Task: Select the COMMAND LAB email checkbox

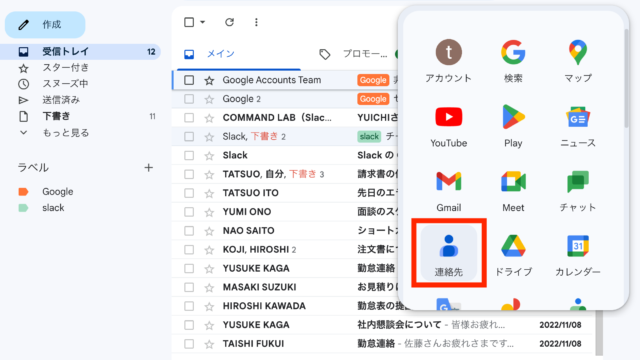Action: click(189, 118)
